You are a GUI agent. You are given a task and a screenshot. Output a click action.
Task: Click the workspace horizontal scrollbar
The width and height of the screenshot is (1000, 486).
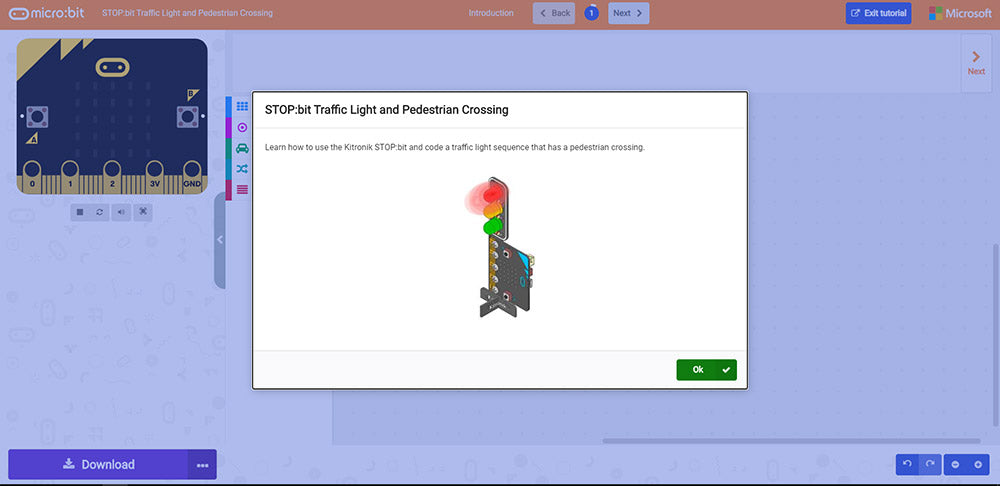click(791, 441)
